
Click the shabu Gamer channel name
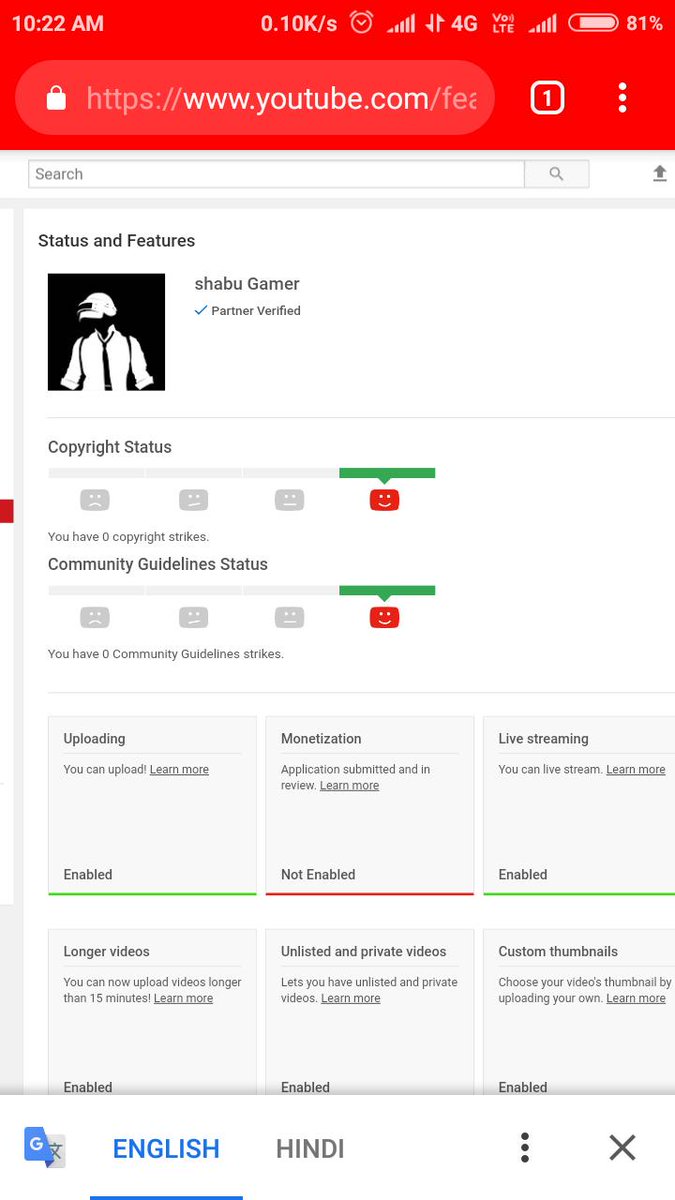click(247, 284)
